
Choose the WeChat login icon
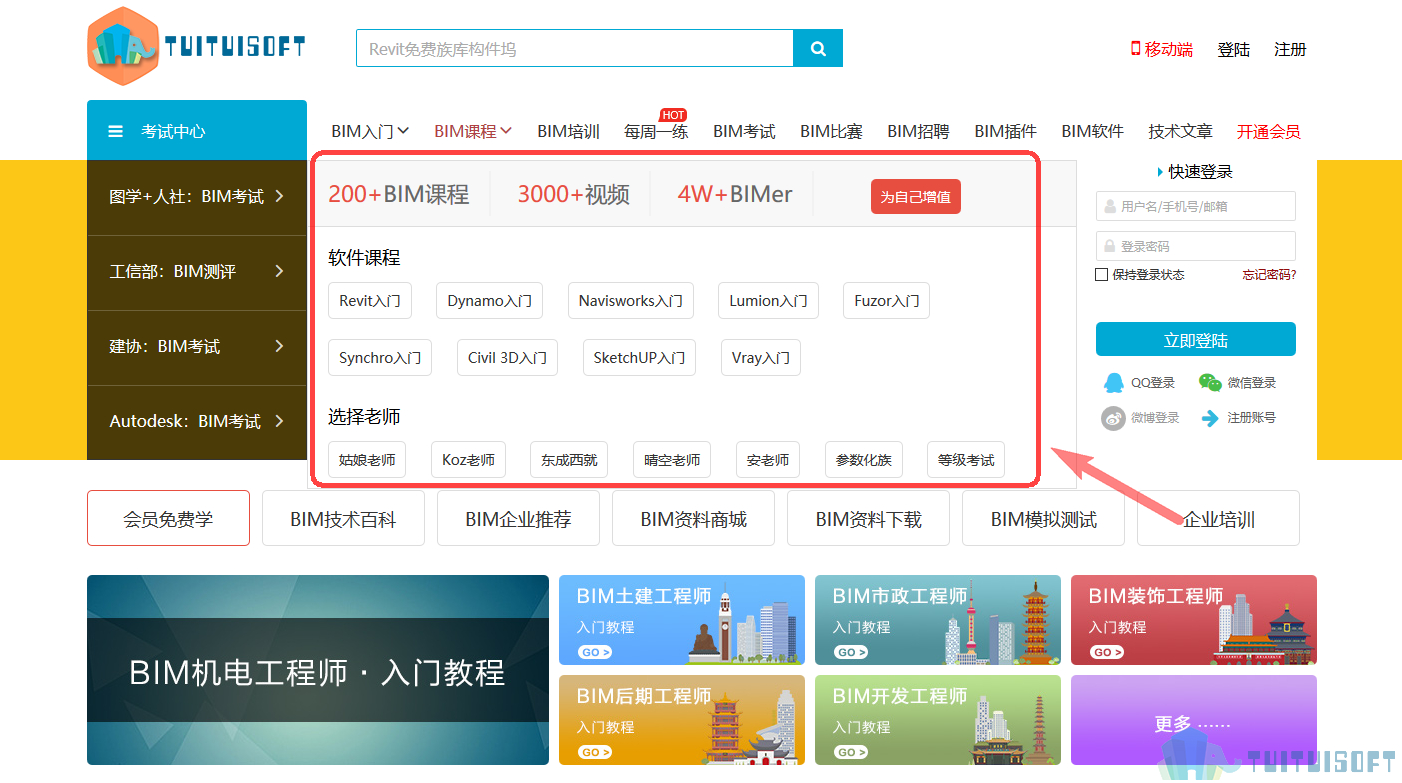pos(1210,383)
